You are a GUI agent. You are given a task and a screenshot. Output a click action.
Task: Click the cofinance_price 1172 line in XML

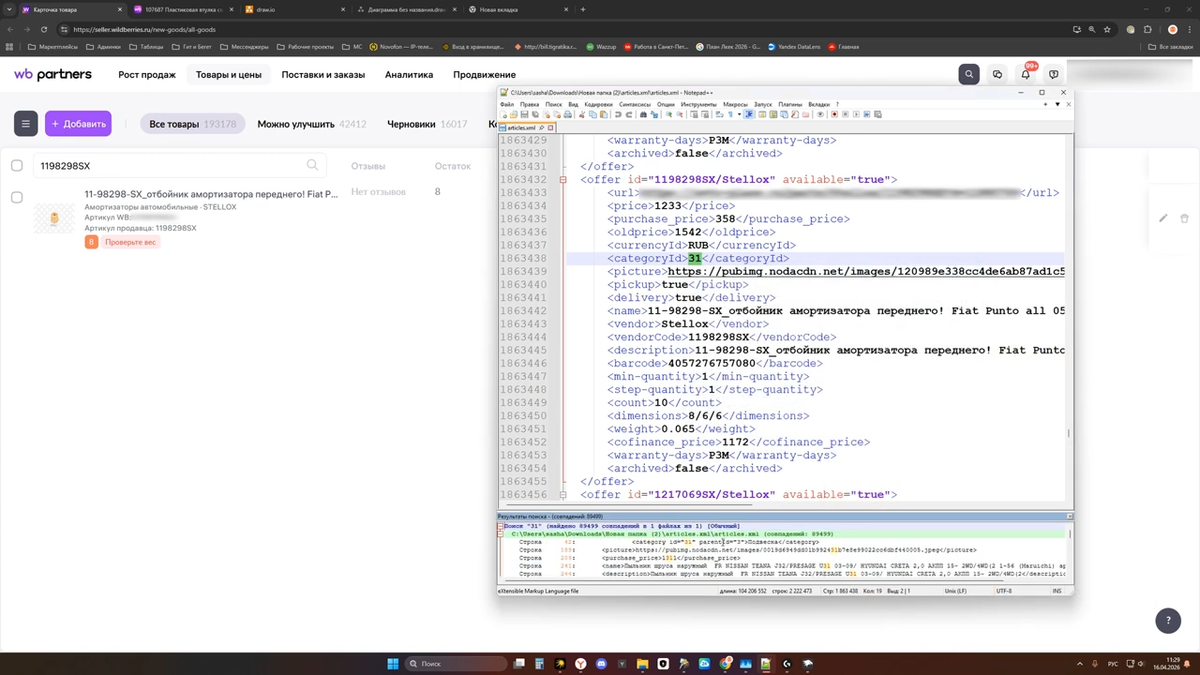click(x=738, y=442)
